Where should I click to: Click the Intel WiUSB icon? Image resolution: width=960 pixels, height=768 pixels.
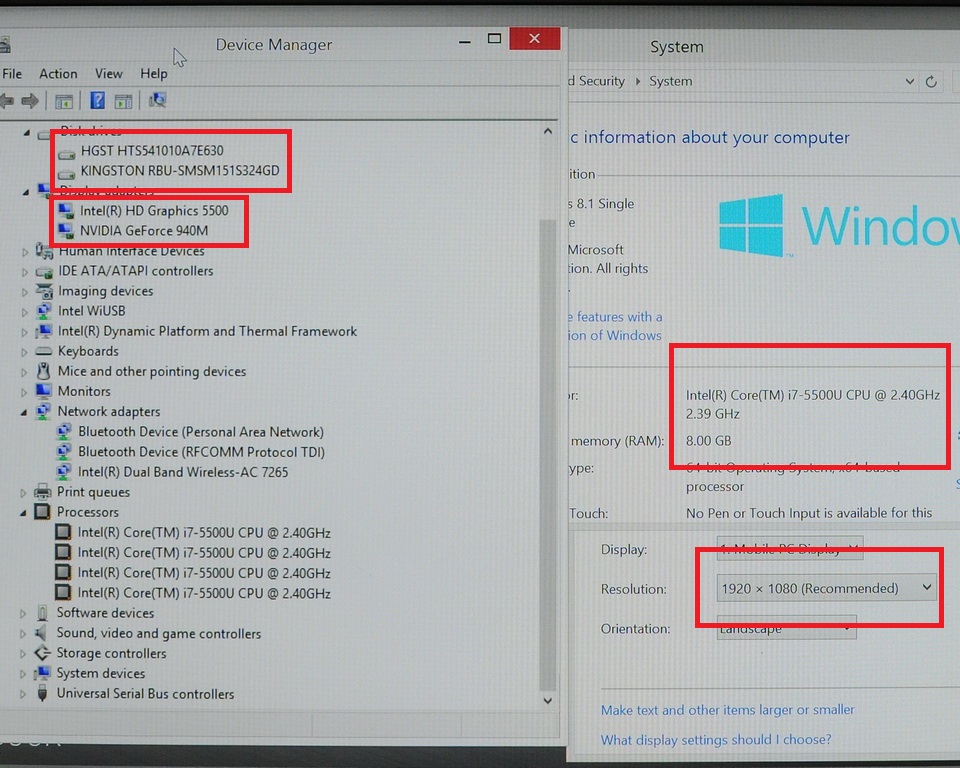click(43, 311)
